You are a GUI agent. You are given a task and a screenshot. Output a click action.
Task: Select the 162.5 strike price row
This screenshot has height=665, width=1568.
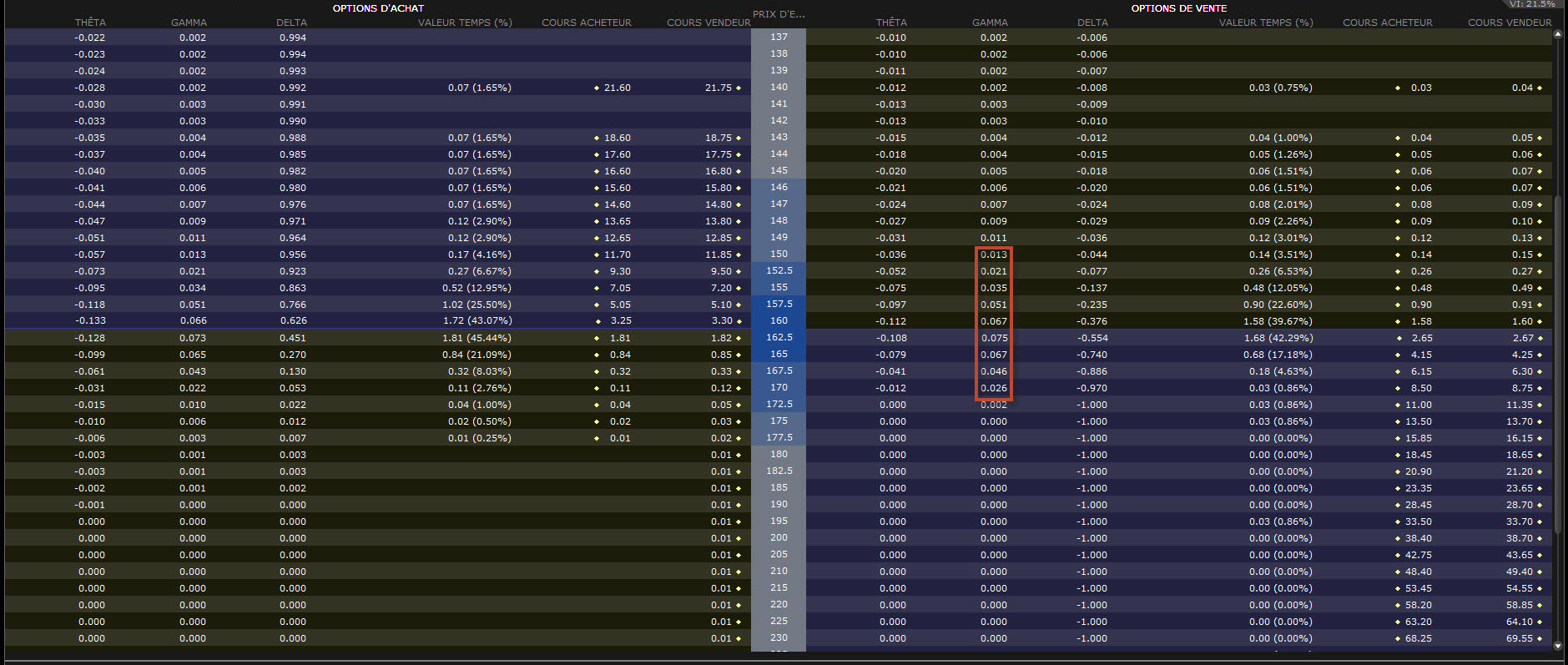click(779, 338)
